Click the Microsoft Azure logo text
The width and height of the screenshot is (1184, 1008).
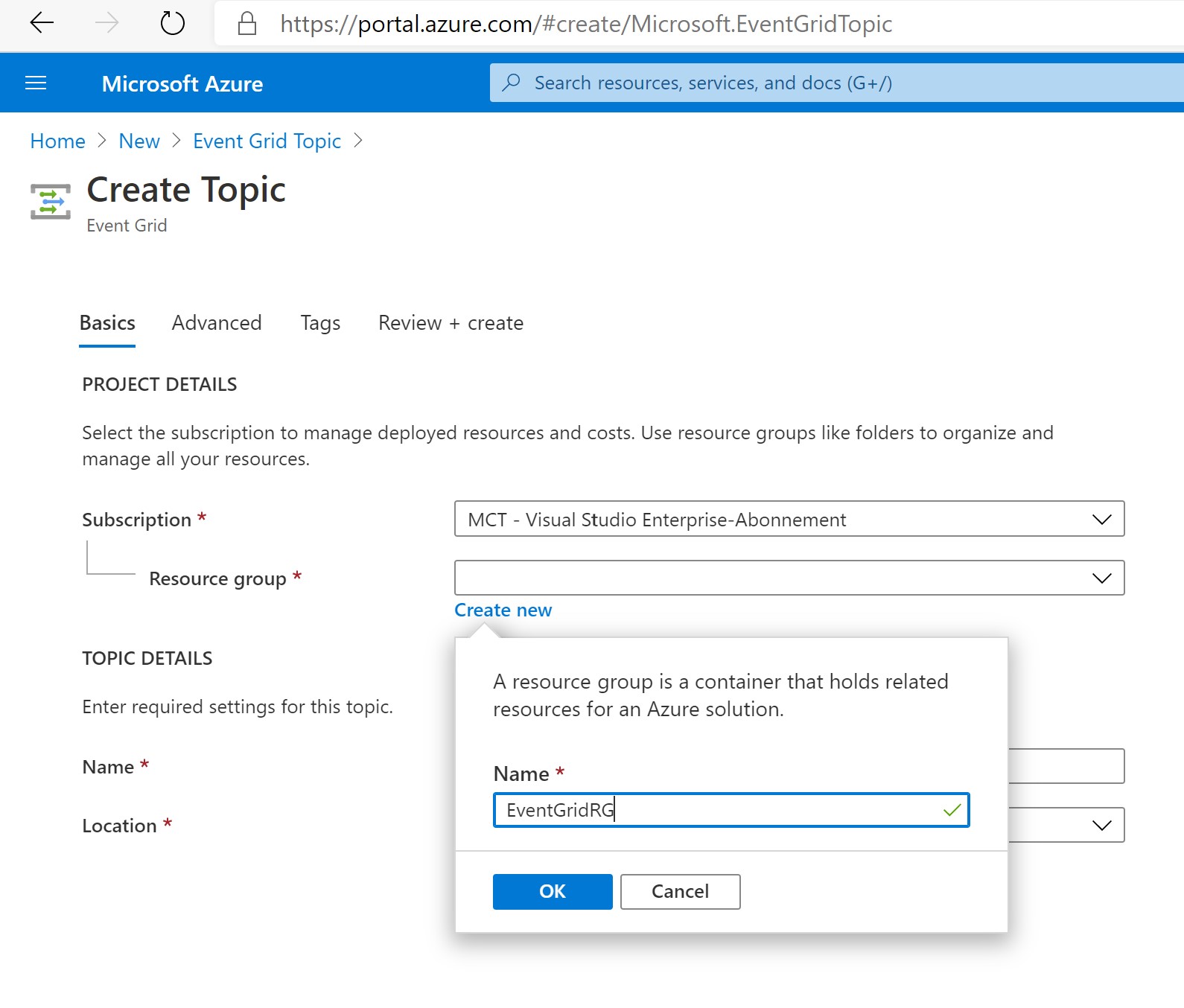(x=182, y=83)
